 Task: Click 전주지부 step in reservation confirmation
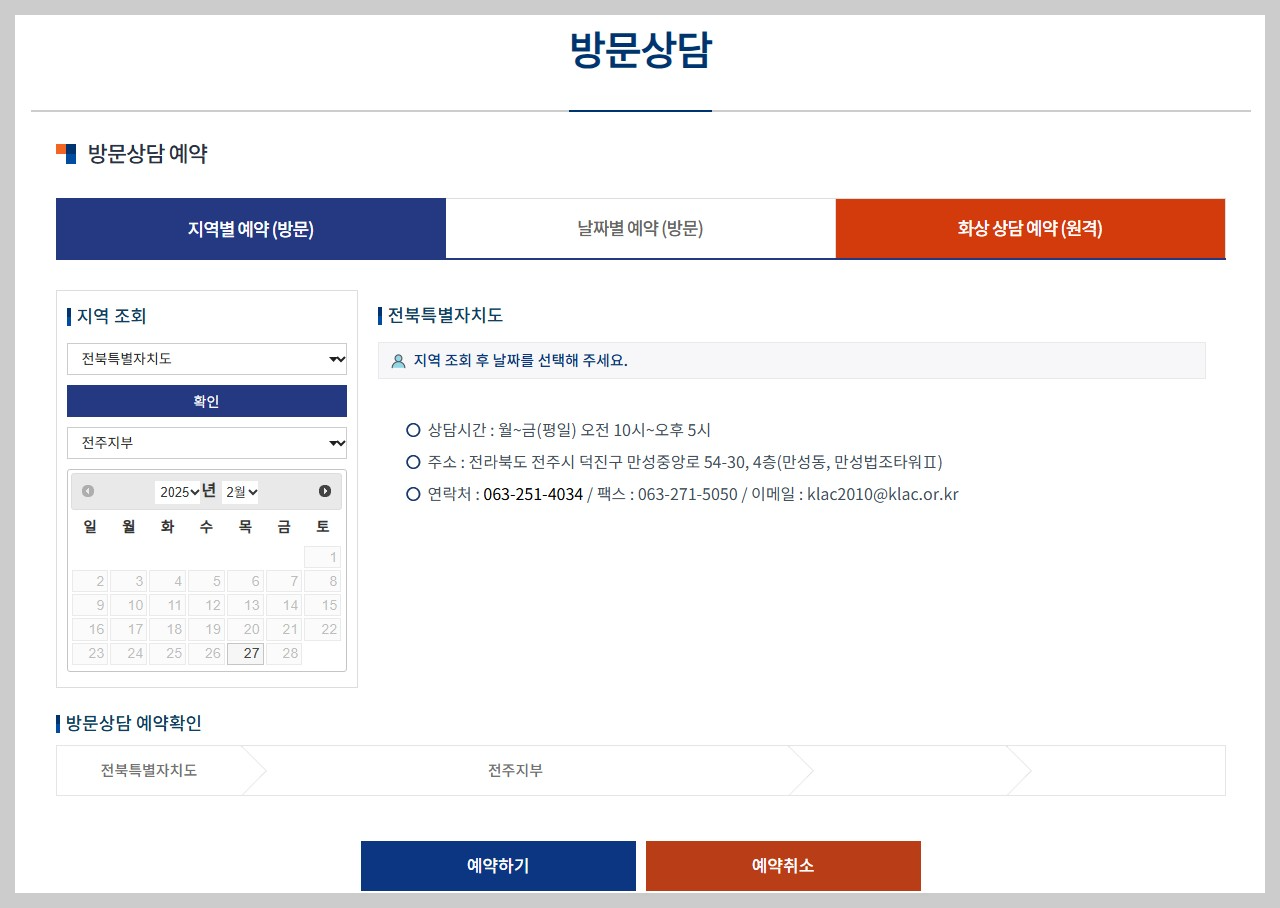[516, 771]
